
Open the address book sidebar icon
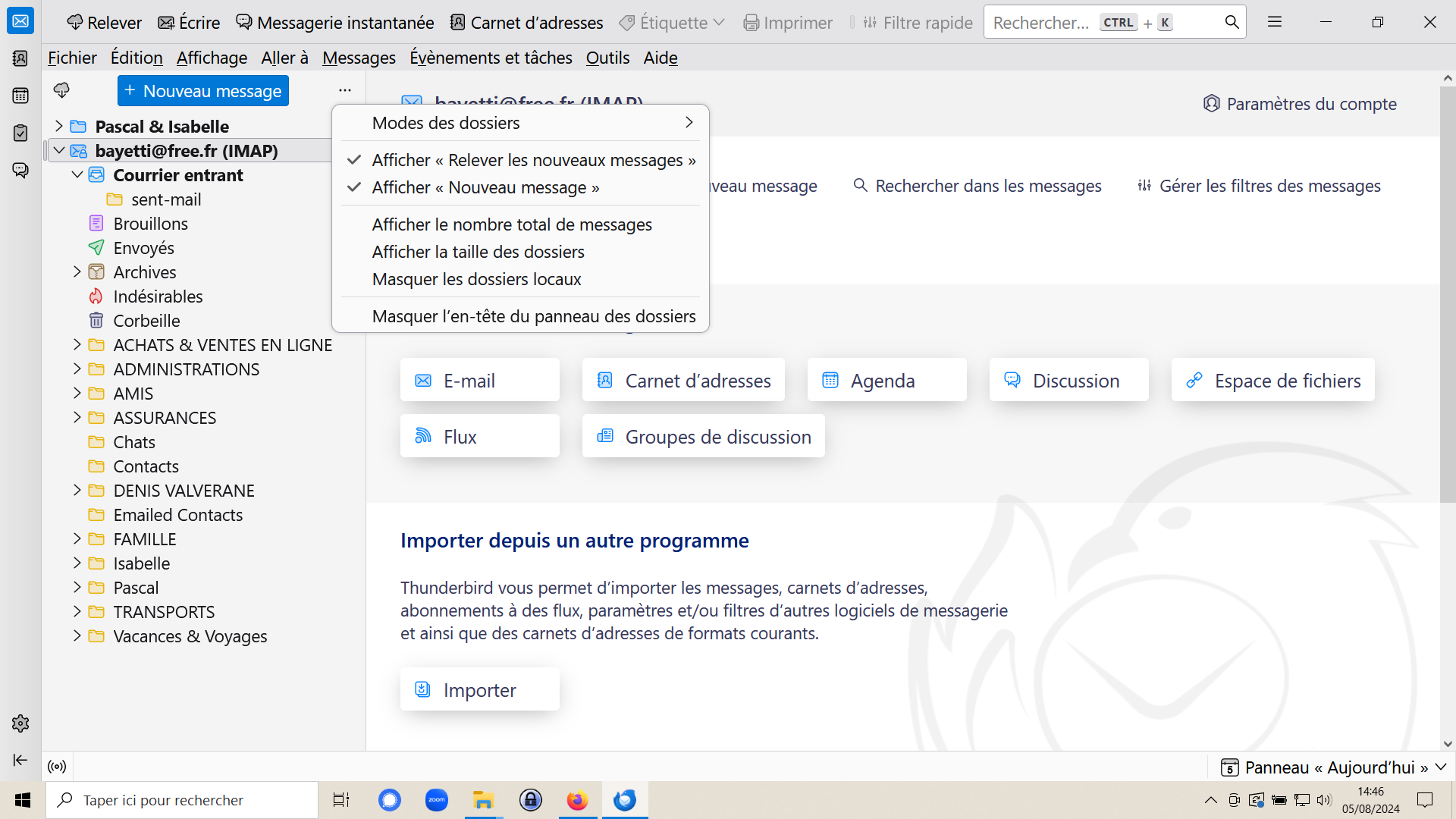(20, 58)
